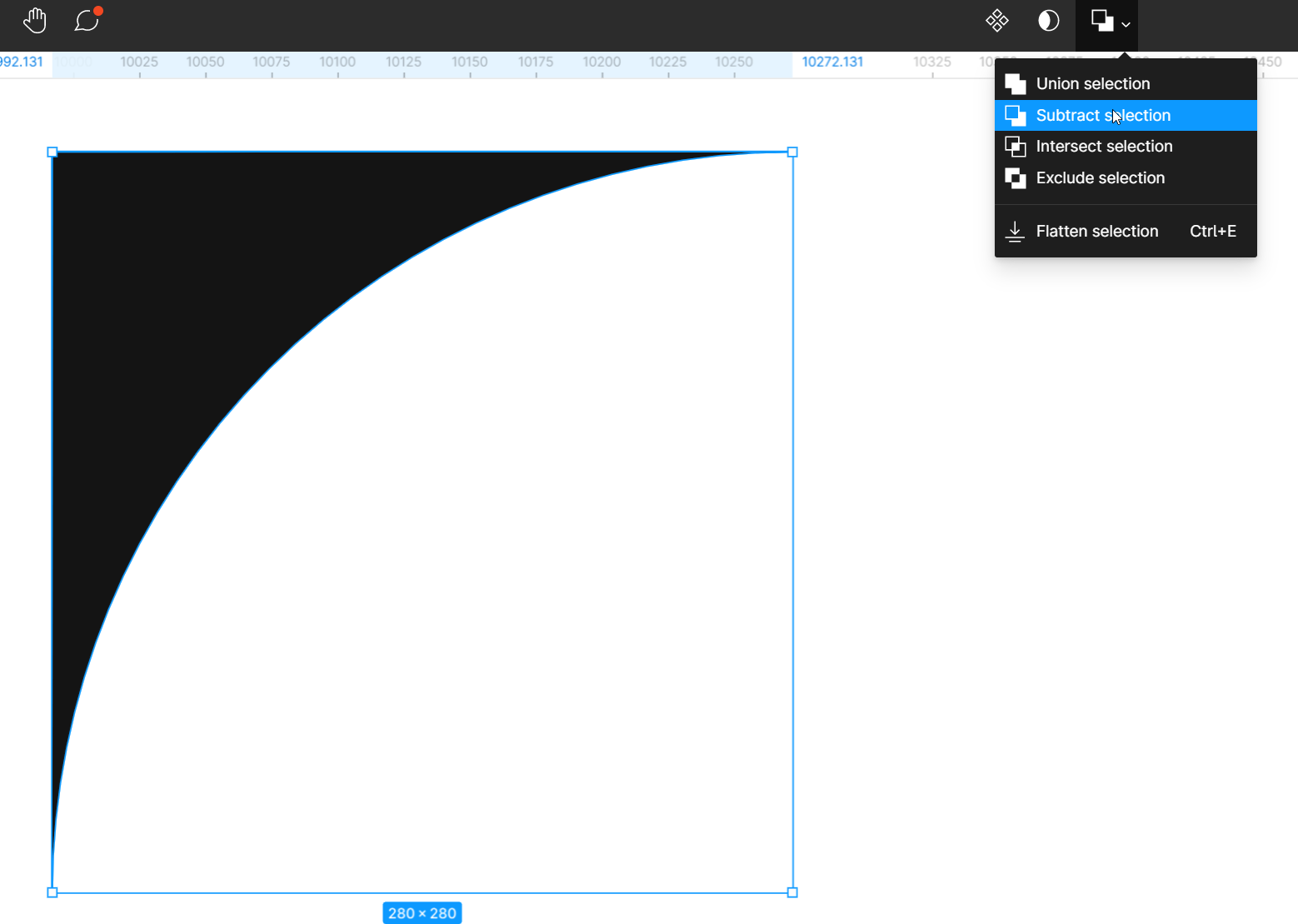
Task: Click the mask contrast icon
Action: point(1048,20)
